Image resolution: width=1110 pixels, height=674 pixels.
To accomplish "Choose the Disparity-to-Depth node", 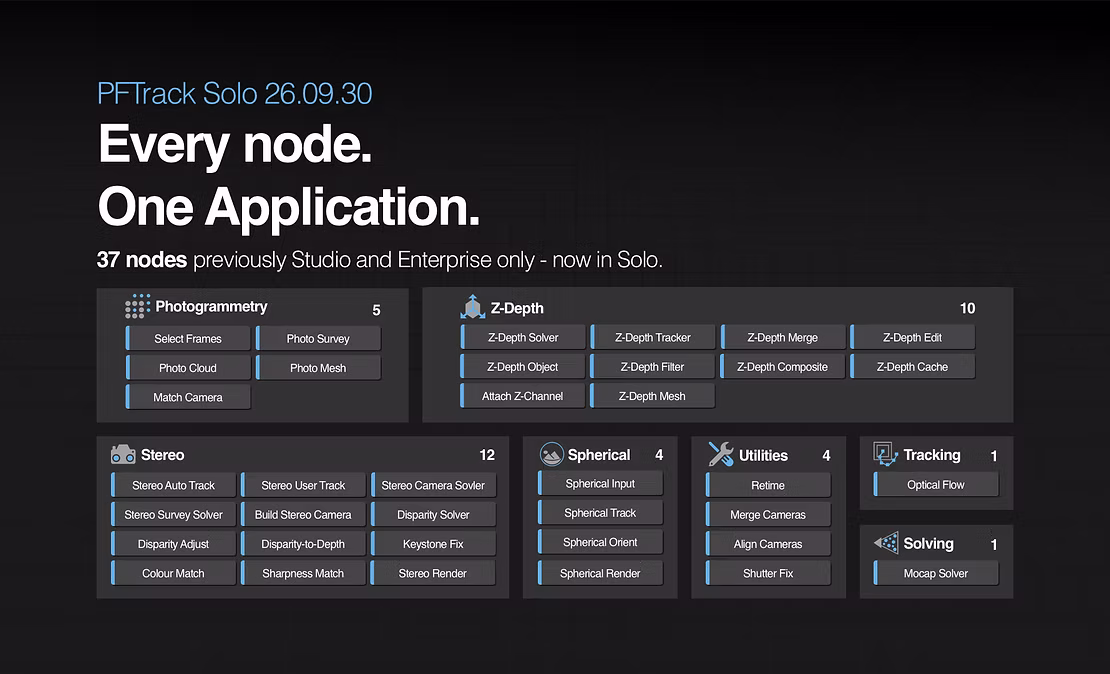I will (304, 544).
